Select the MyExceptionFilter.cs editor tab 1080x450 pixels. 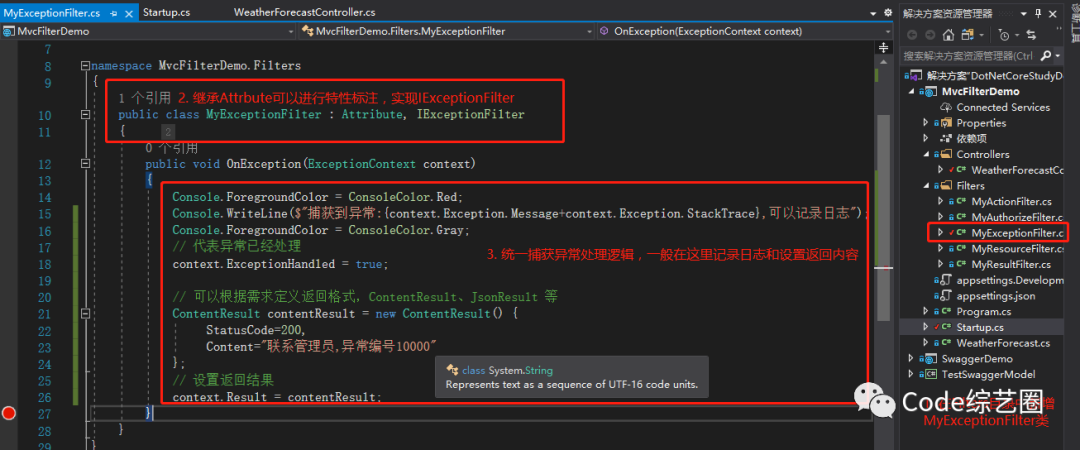[52, 13]
